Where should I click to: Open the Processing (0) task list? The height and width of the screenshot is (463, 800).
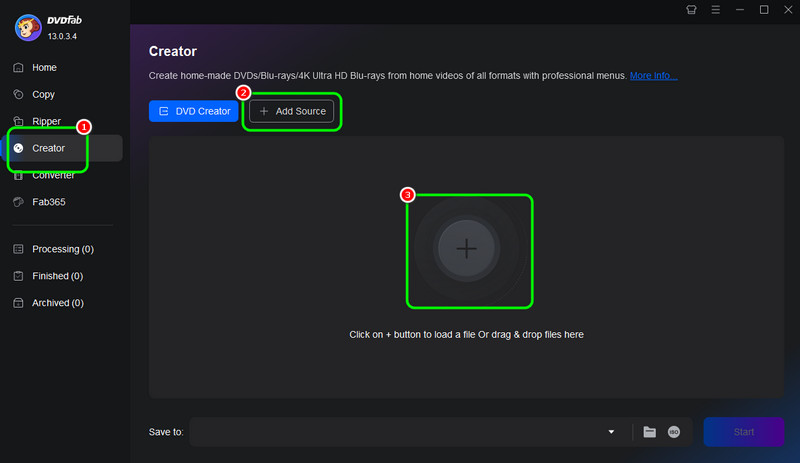(63, 249)
